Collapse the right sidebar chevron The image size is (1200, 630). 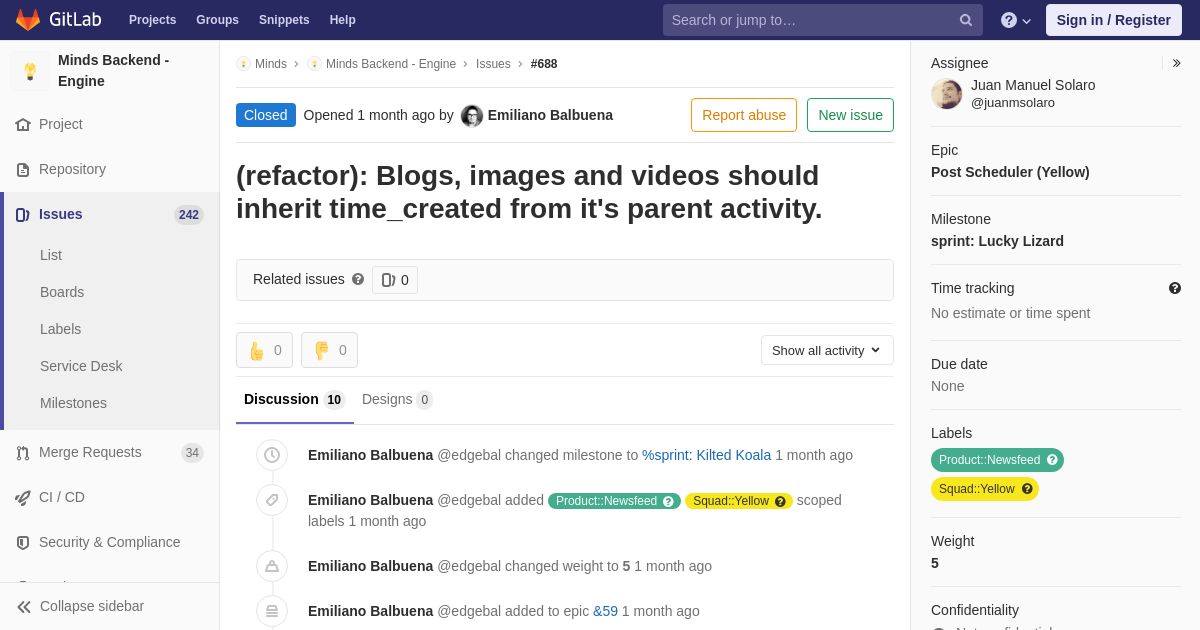(1176, 63)
